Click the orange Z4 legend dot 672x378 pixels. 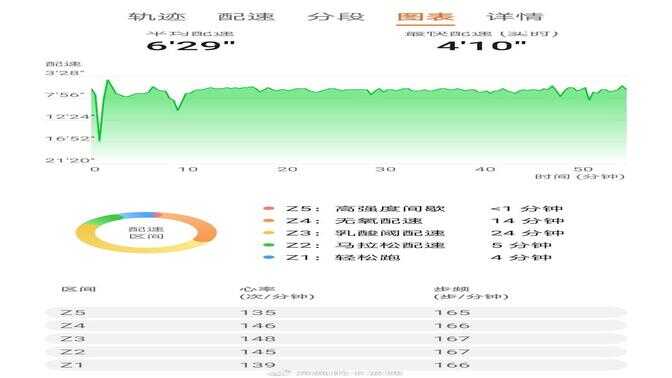[x=269, y=221]
